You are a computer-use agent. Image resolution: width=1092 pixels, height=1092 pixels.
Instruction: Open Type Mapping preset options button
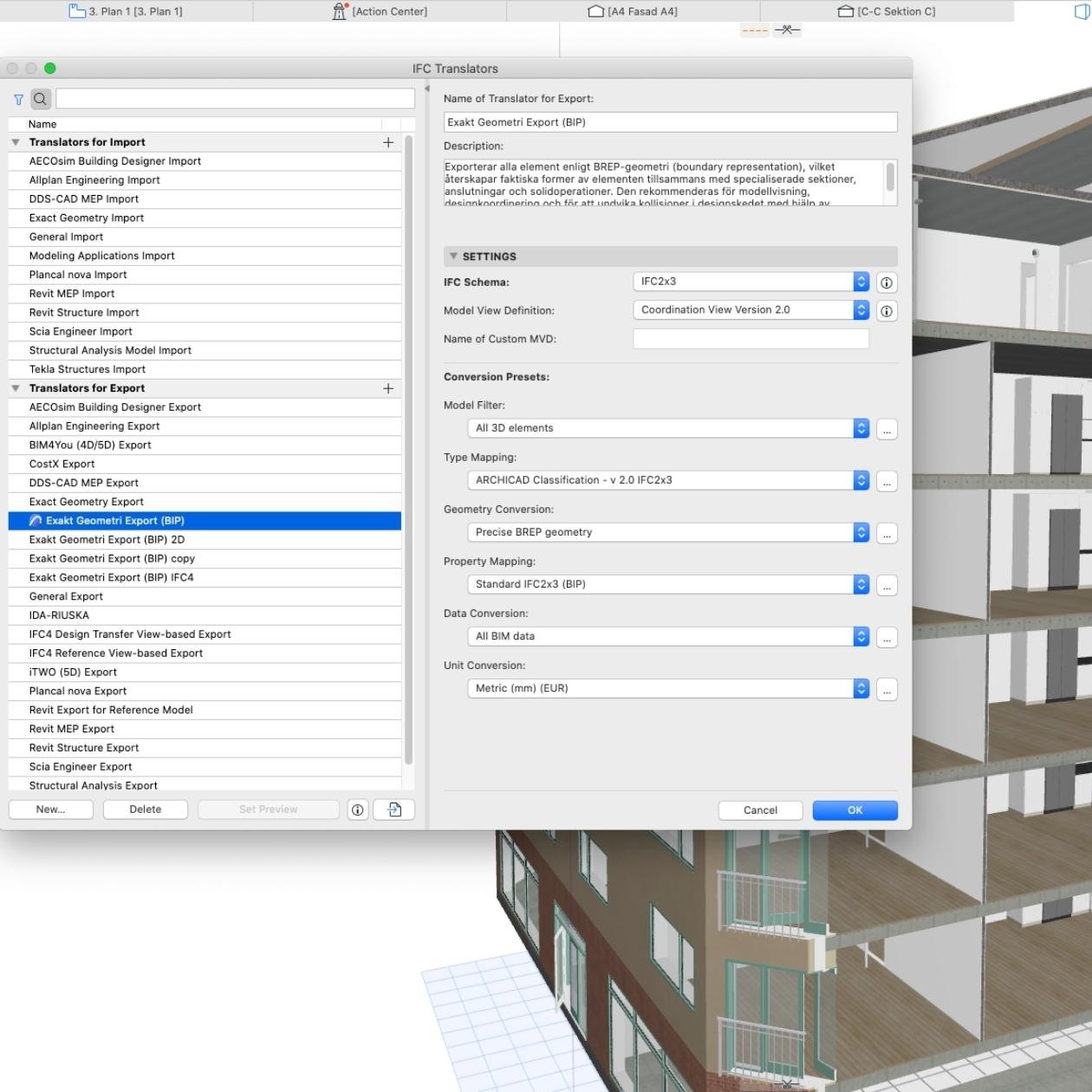tap(887, 481)
